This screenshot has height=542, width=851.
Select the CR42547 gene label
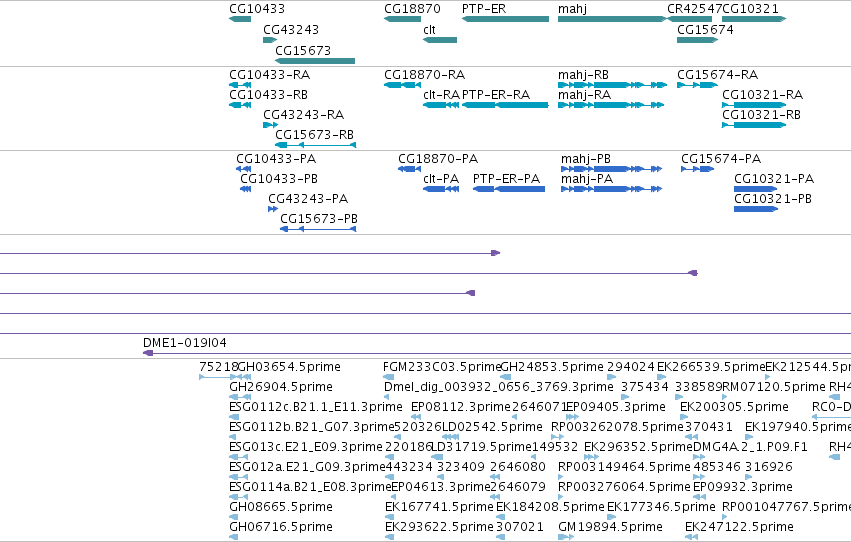694,9
